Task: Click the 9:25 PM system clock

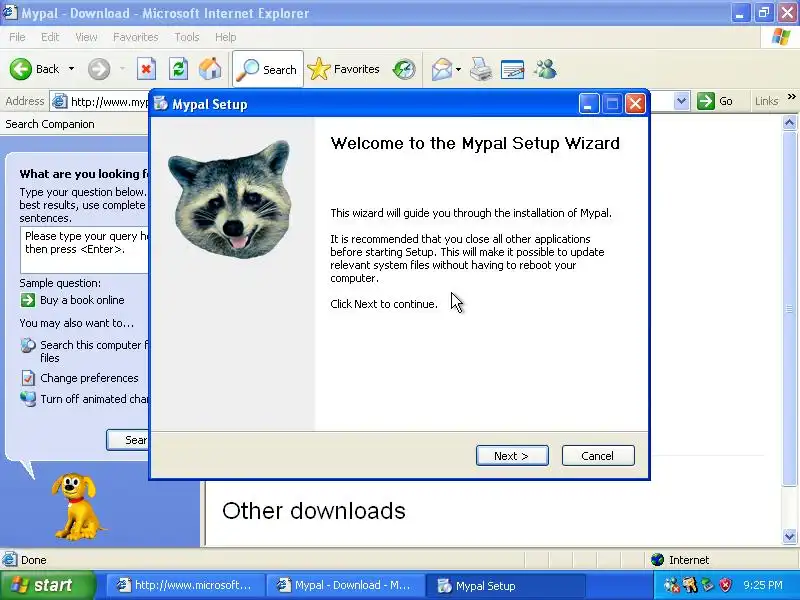Action: [x=763, y=585]
